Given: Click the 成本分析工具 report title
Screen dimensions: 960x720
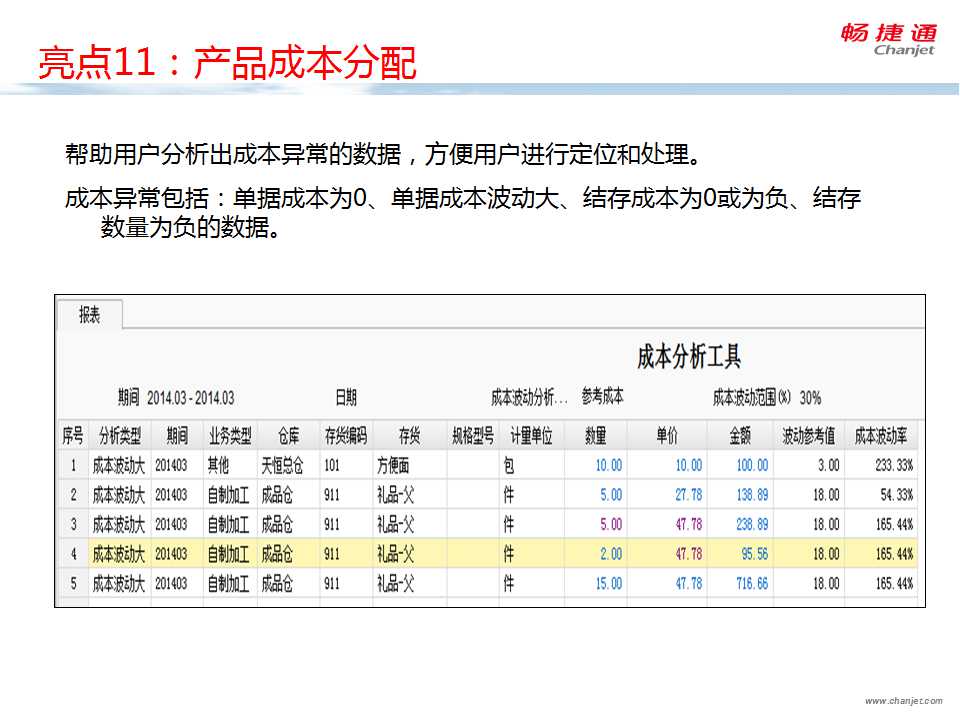Looking at the screenshot, I should point(689,357).
